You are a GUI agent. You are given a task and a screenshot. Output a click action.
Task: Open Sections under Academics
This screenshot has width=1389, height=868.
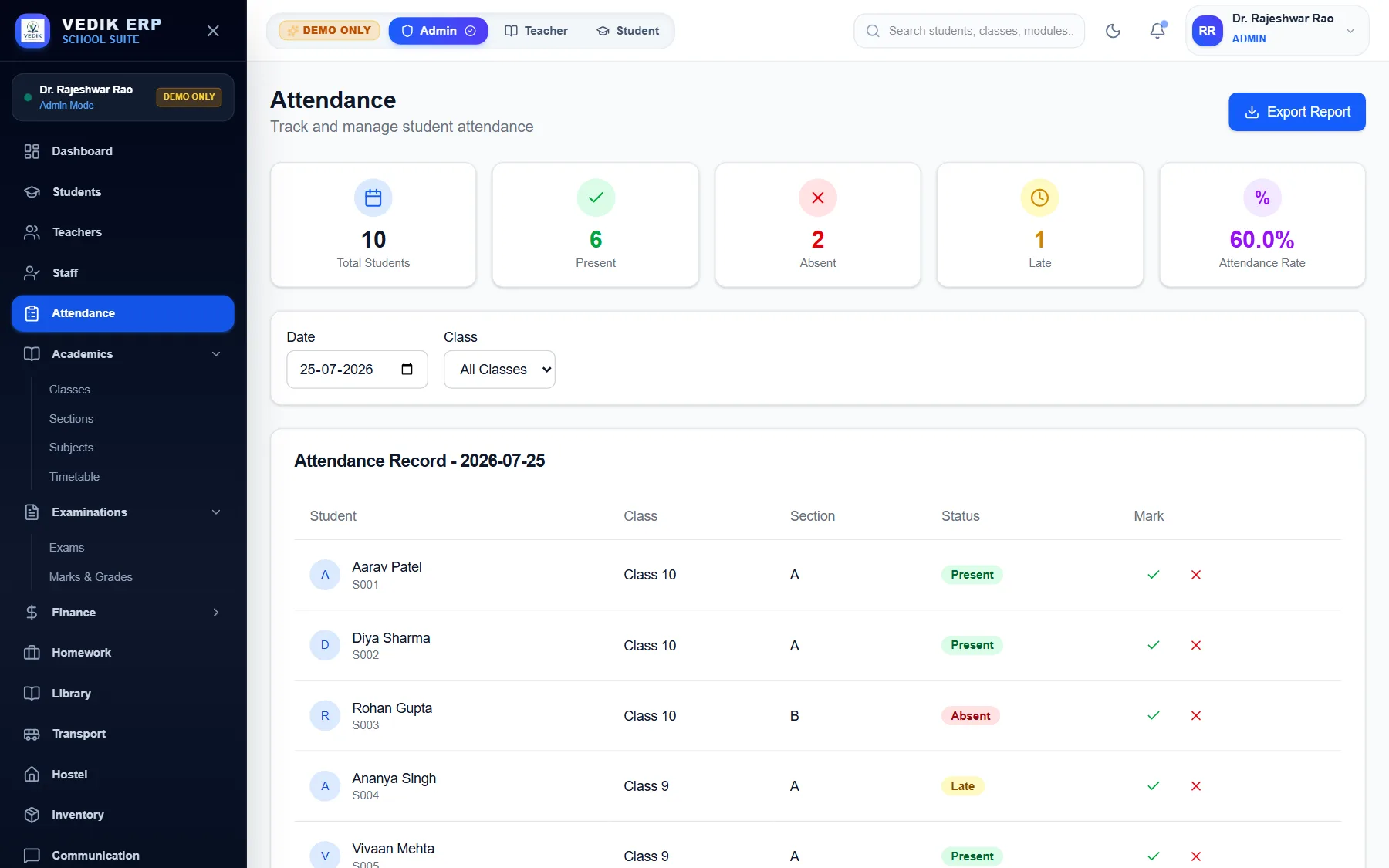71,419
